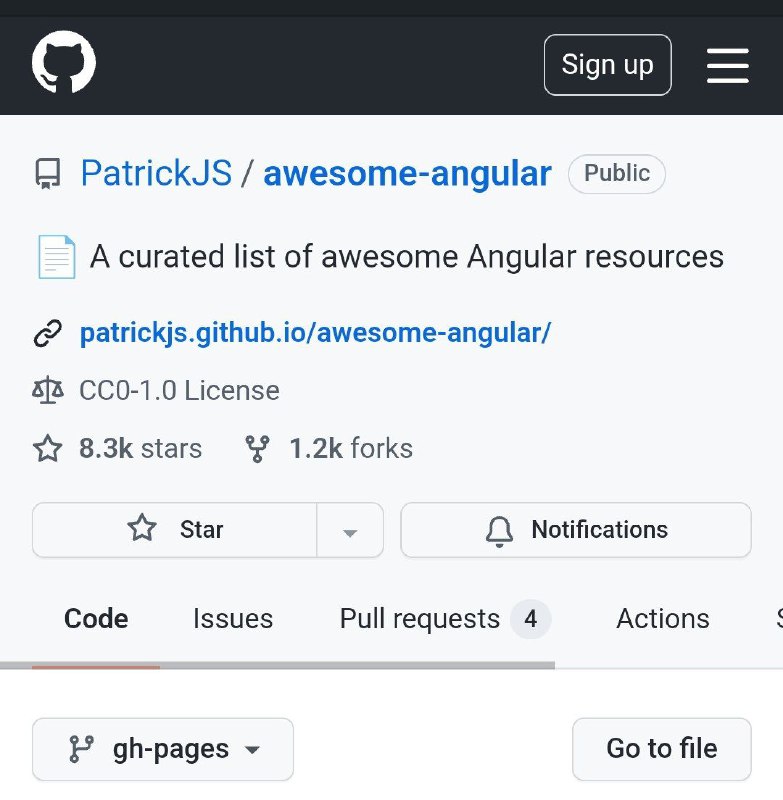Switch to the Issues tab
The height and width of the screenshot is (800, 783).
click(x=233, y=619)
